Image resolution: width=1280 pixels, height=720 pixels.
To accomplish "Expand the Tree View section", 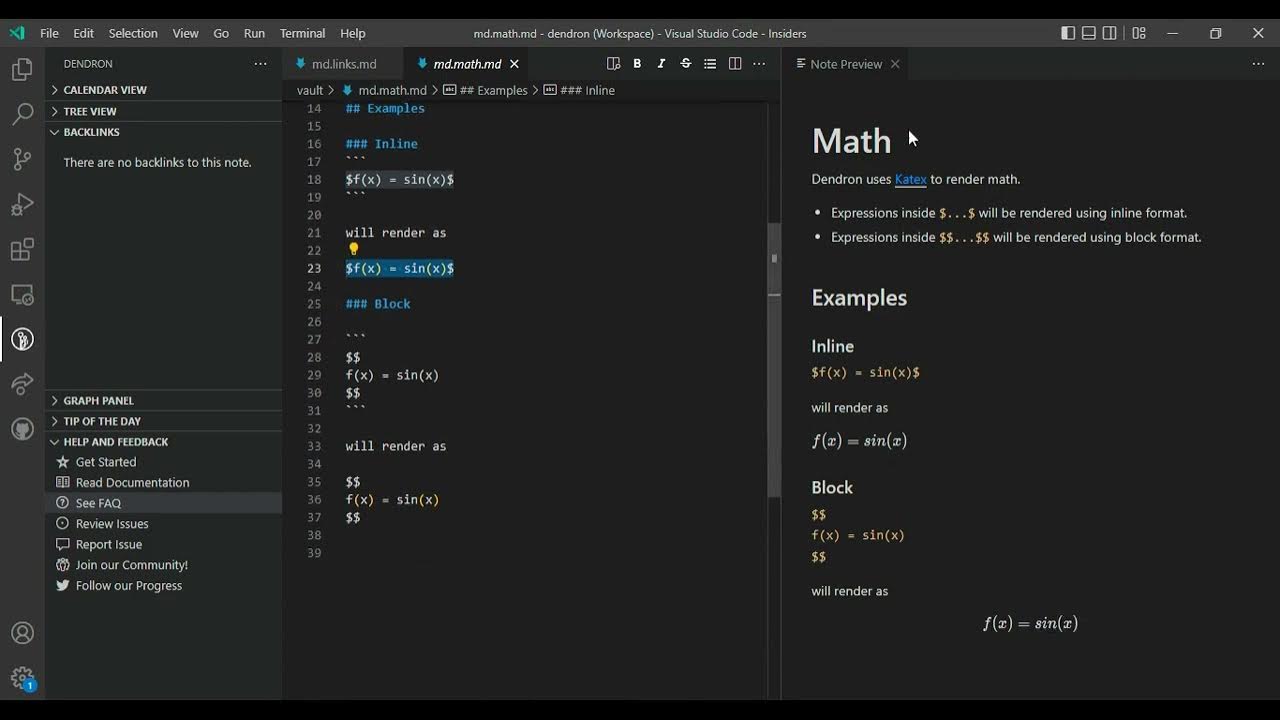I will [x=164, y=111].
